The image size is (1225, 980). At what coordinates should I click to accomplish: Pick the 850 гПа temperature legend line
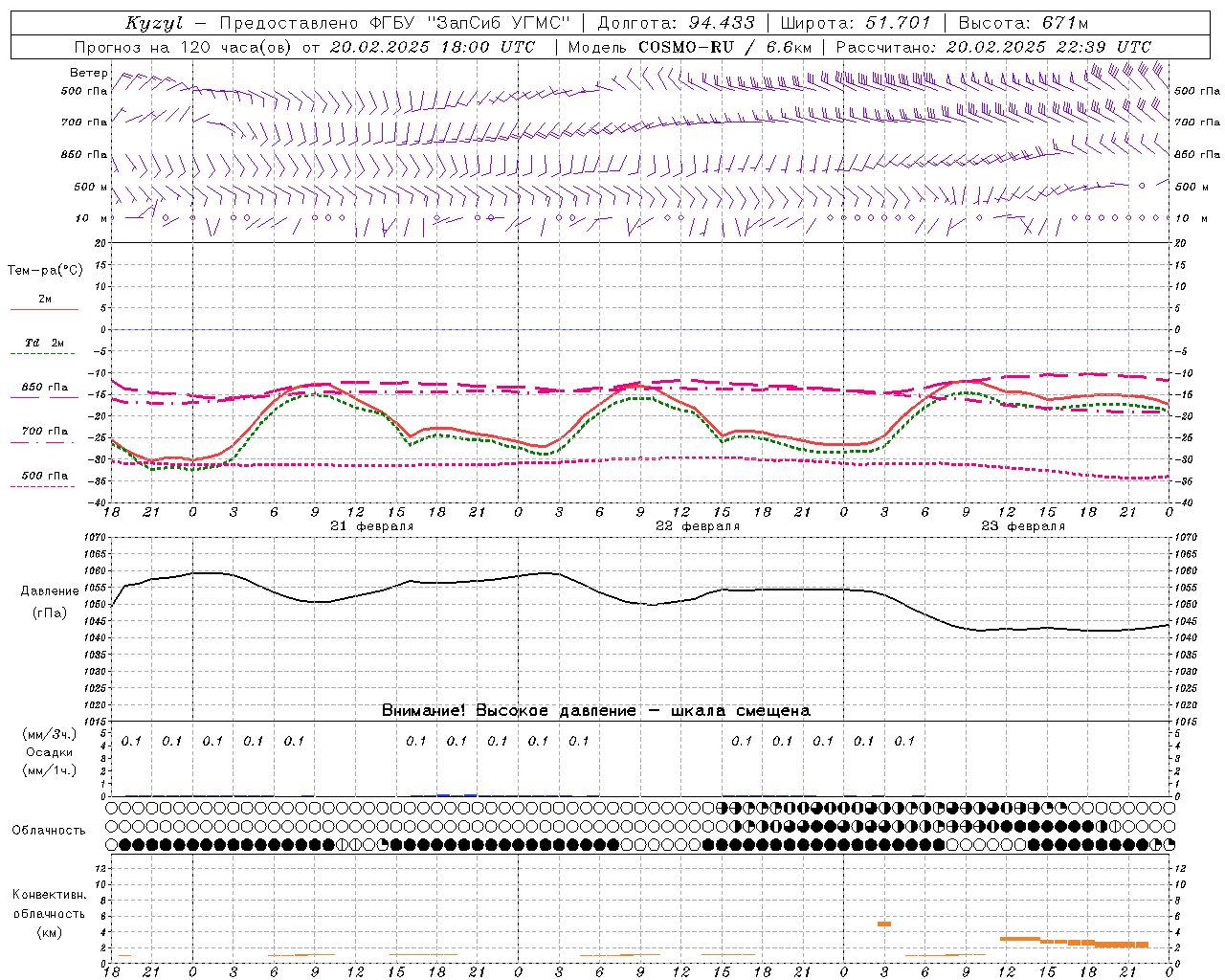[x=44, y=398]
